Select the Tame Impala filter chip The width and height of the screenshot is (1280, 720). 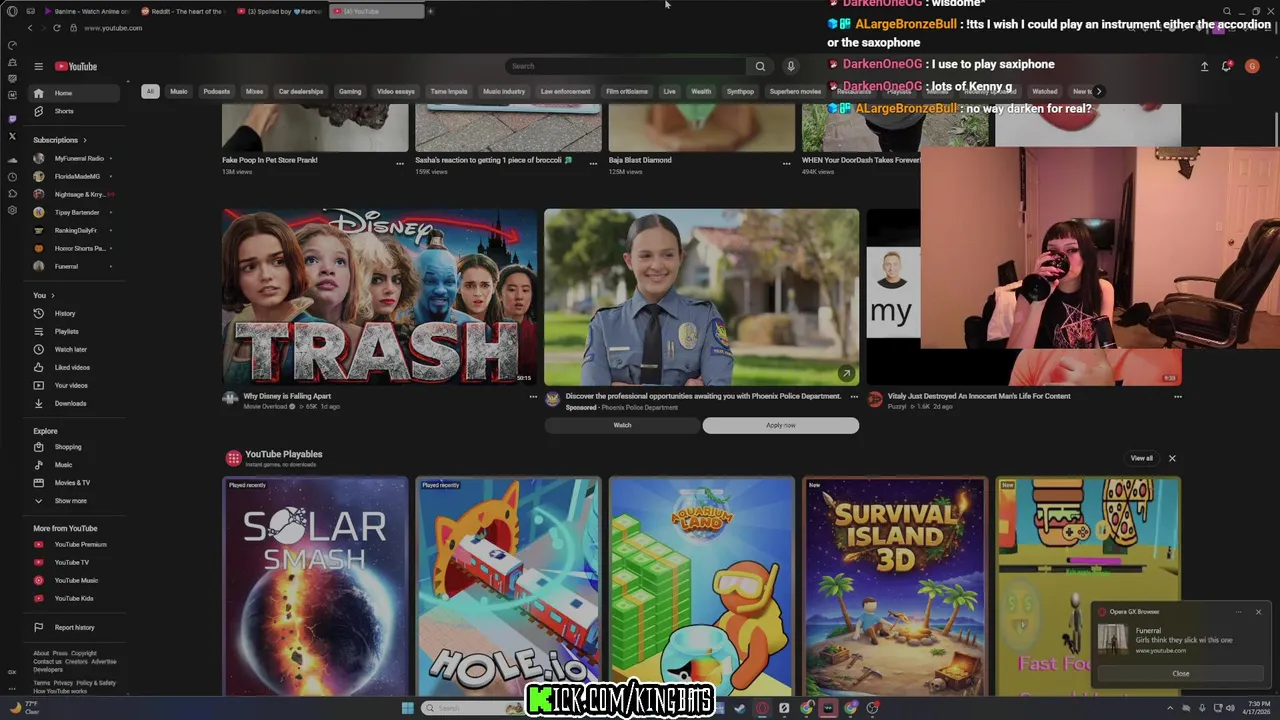tap(449, 91)
